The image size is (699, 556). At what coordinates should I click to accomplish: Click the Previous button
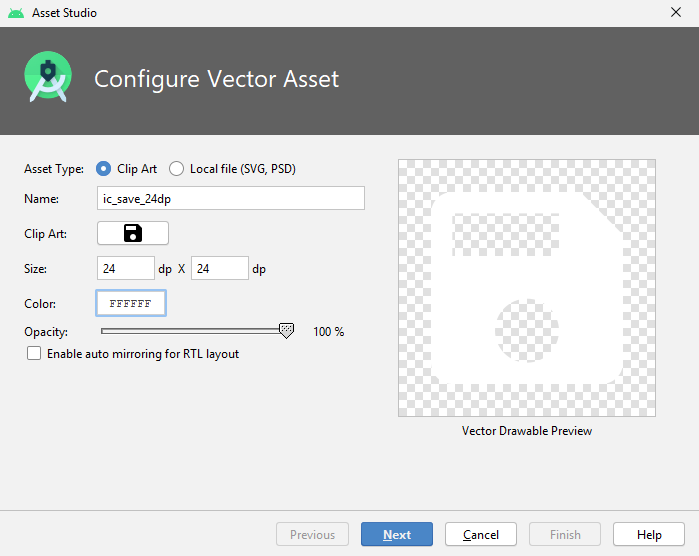coord(312,534)
